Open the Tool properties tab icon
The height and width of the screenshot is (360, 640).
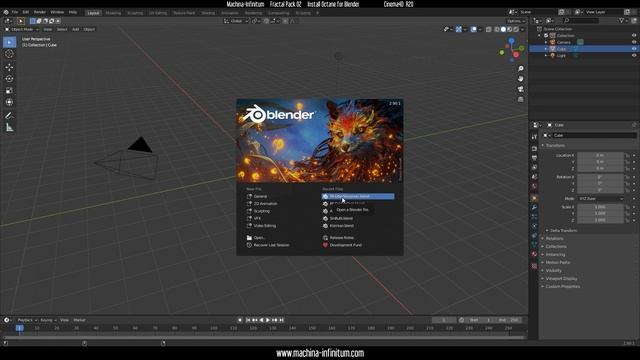(x=534, y=137)
